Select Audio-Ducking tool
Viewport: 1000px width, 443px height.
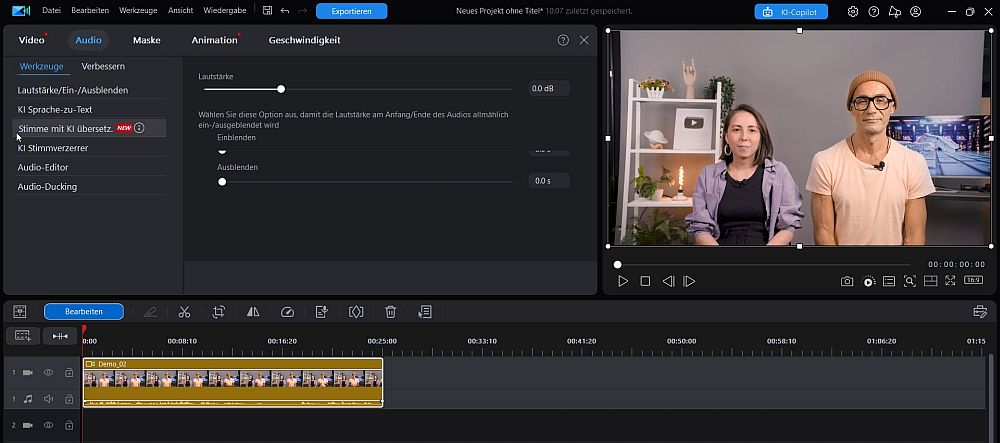point(89,187)
